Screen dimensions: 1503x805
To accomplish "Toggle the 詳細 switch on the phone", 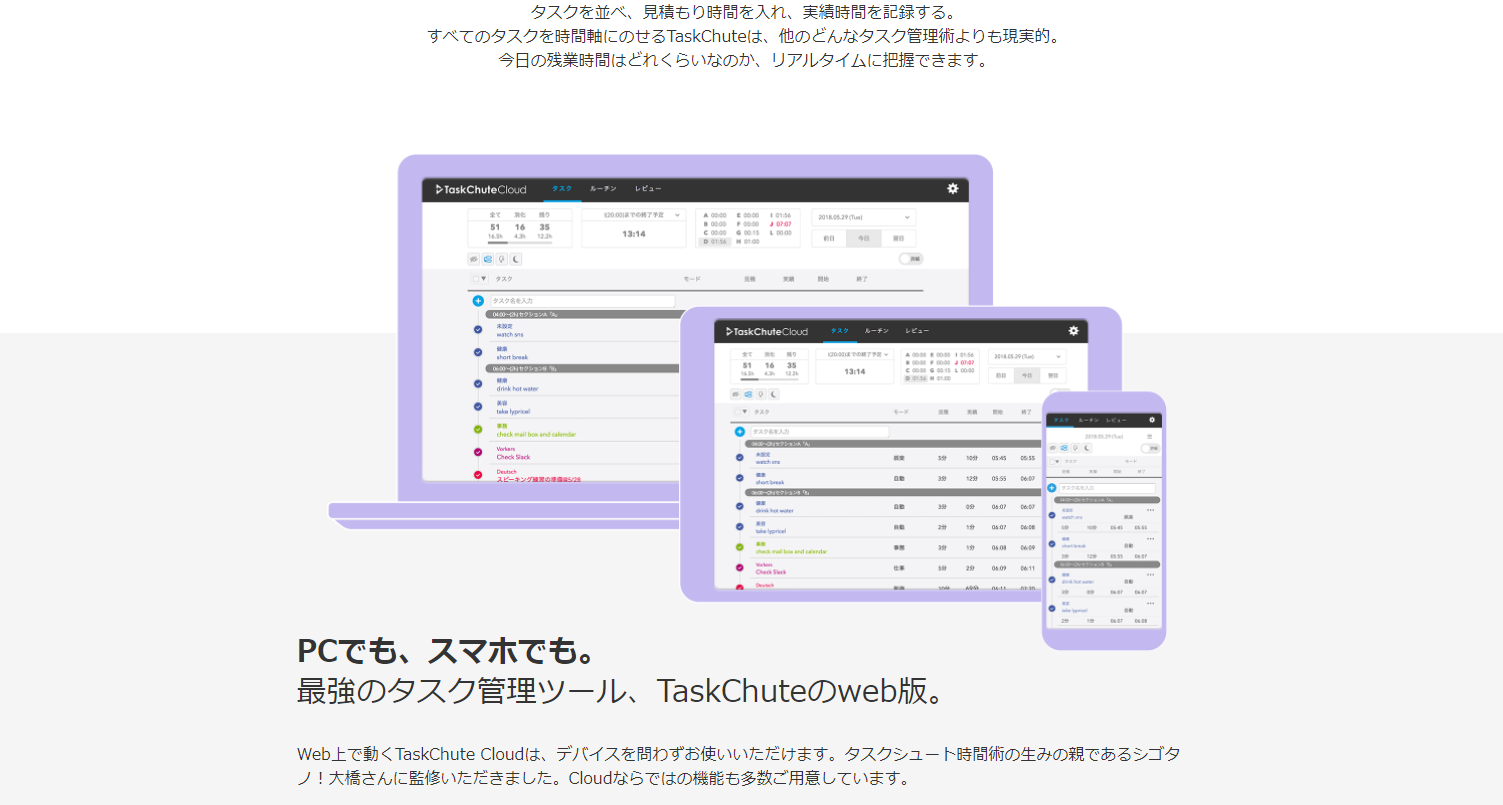I will click(x=1150, y=448).
